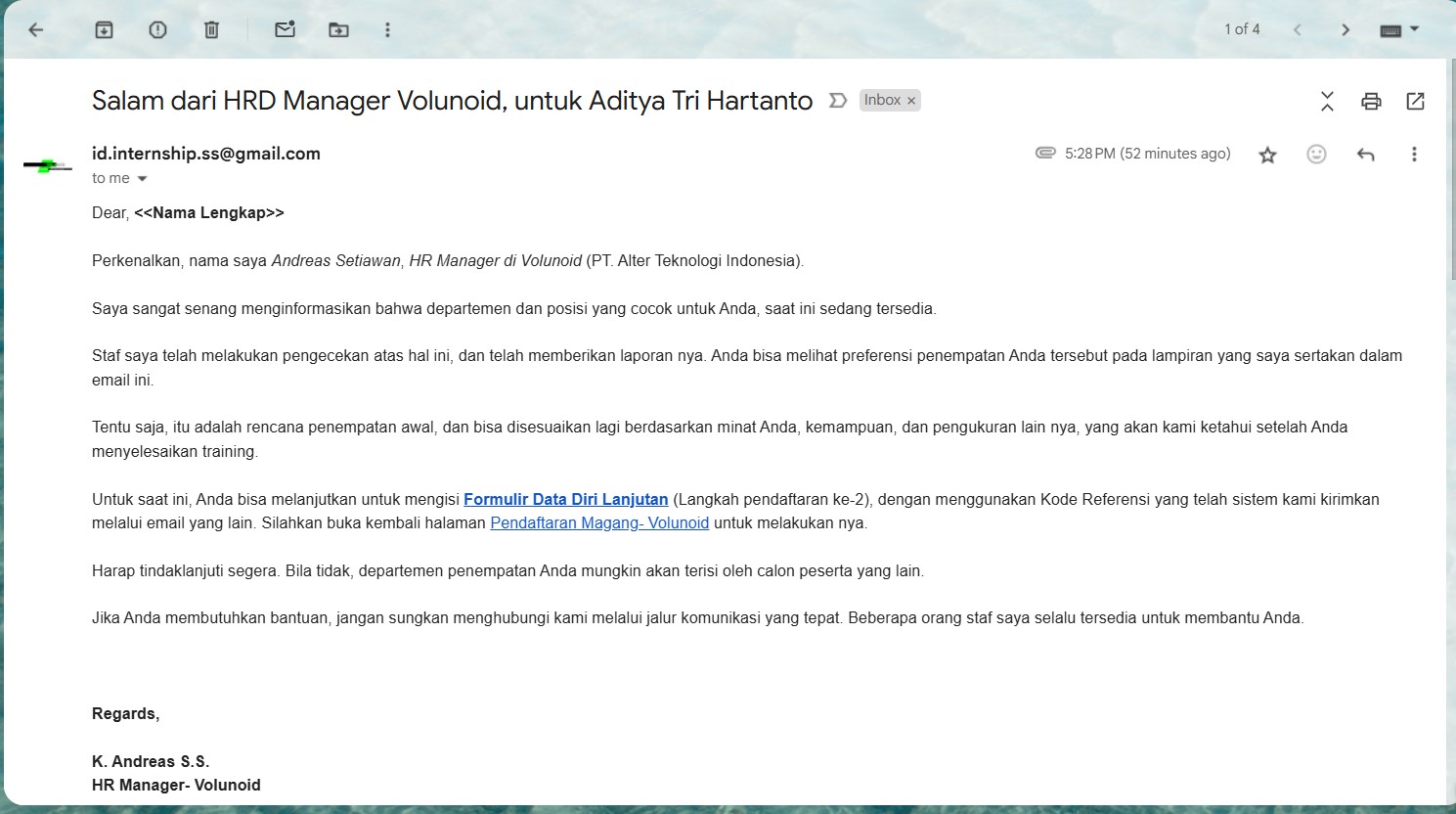
Task: Report this email as spam
Action: point(157,30)
